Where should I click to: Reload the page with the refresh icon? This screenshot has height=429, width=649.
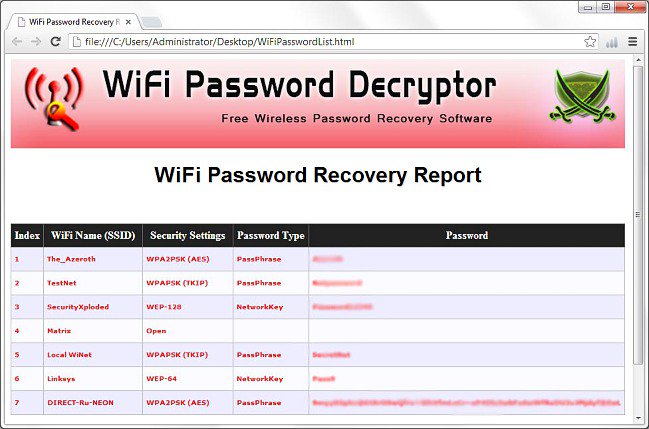pyautogui.click(x=56, y=42)
